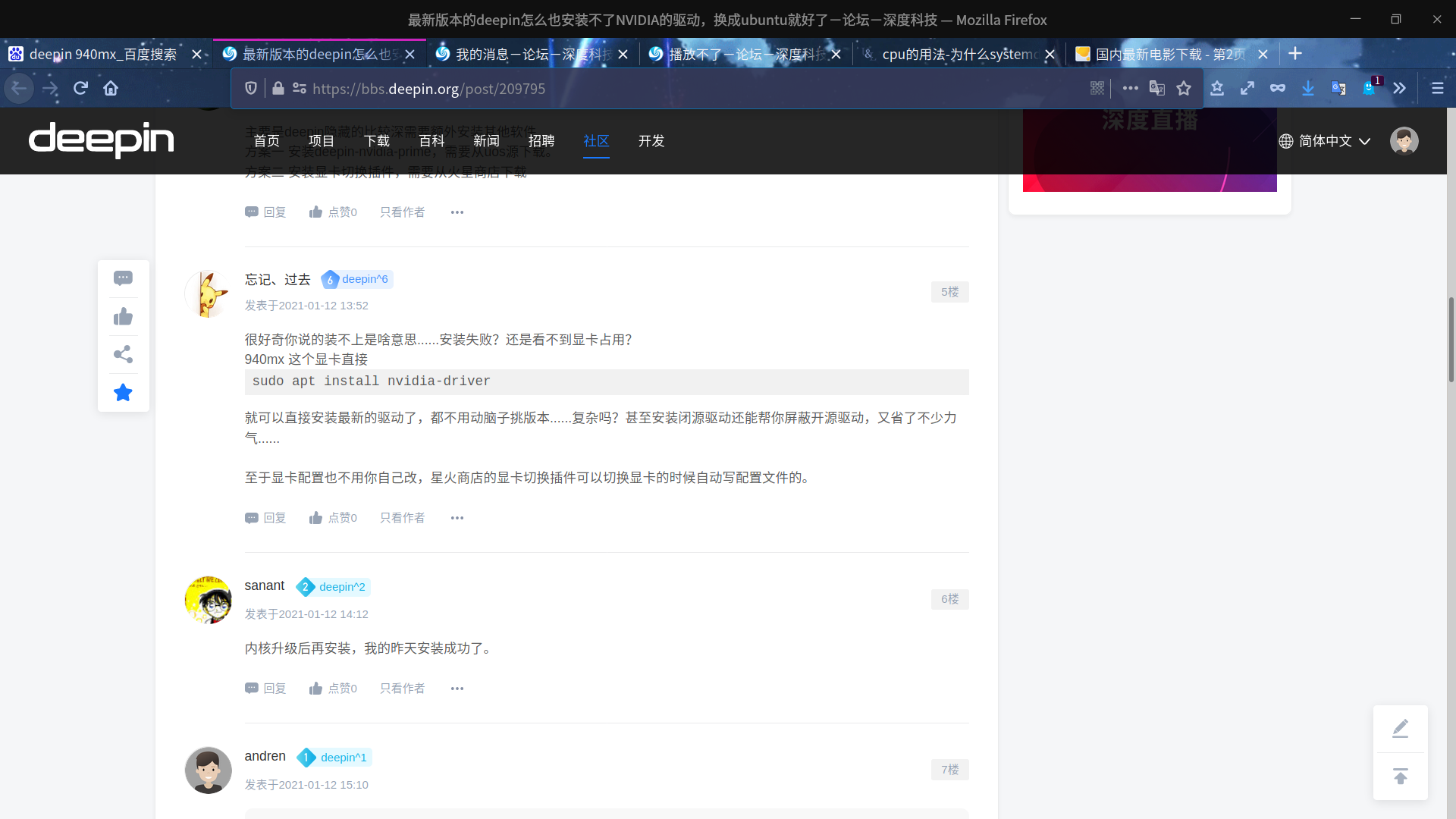Click the pencil write-reply floating button
Screen dimensions: 1456x819
[x=1400, y=729]
